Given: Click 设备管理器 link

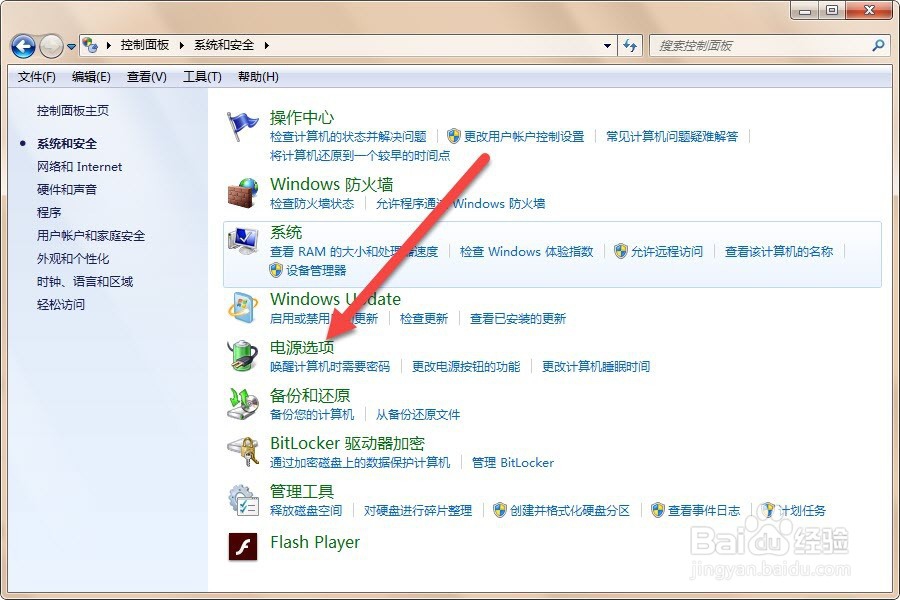Looking at the screenshot, I should [x=316, y=270].
